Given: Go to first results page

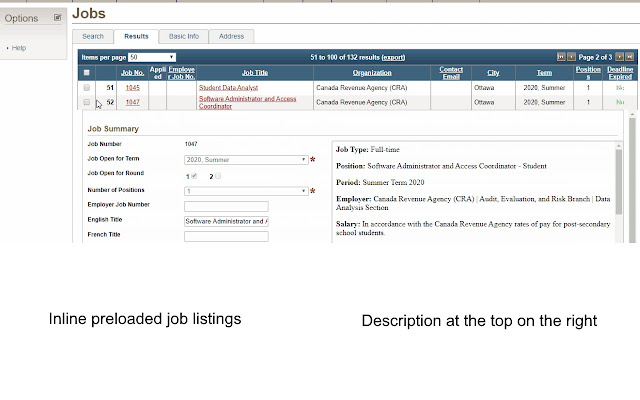Looking at the screenshot, I should (x=561, y=57).
